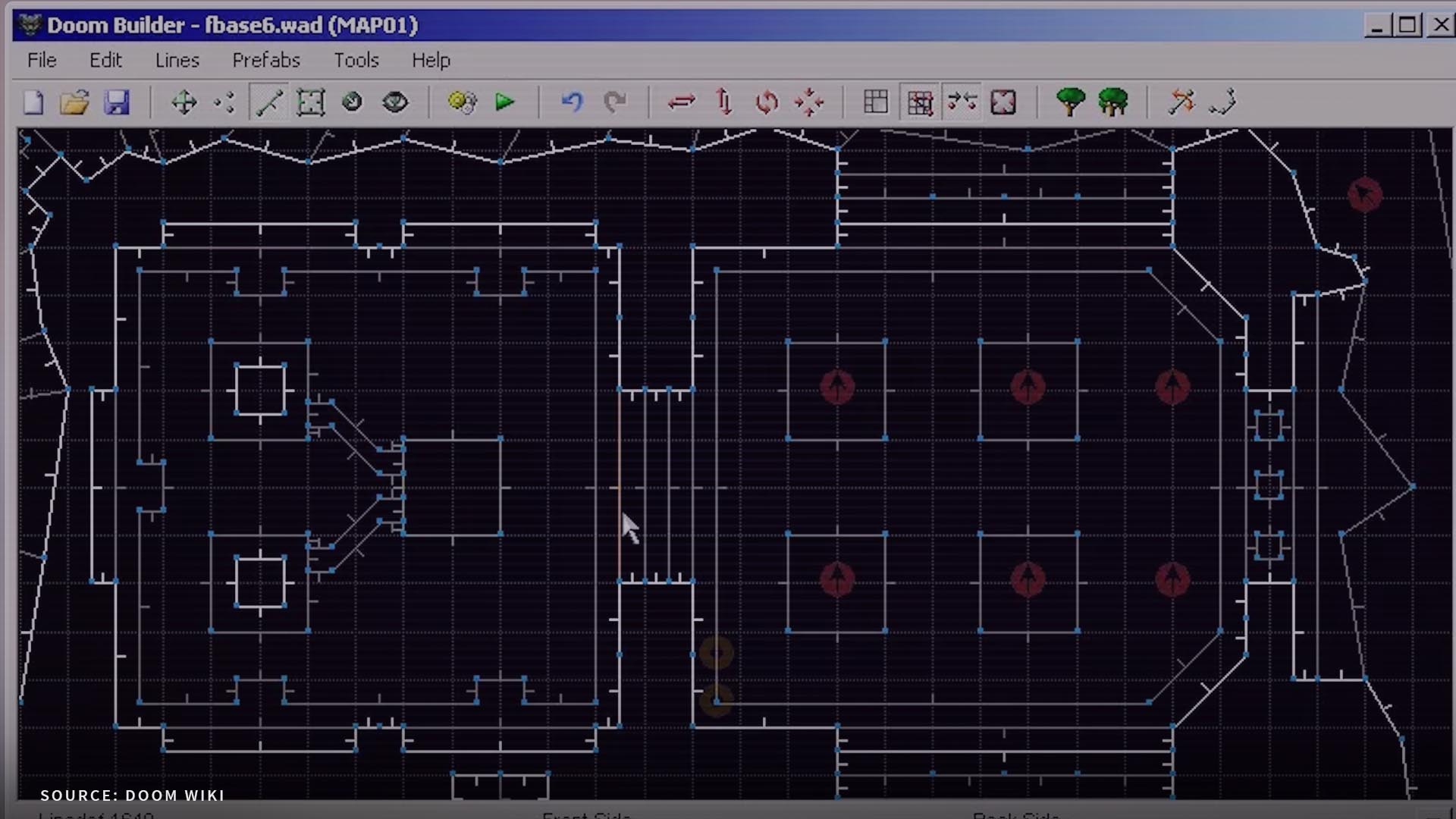Open the Lines menu
This screenshot has width=1456, height=819.
177,60
